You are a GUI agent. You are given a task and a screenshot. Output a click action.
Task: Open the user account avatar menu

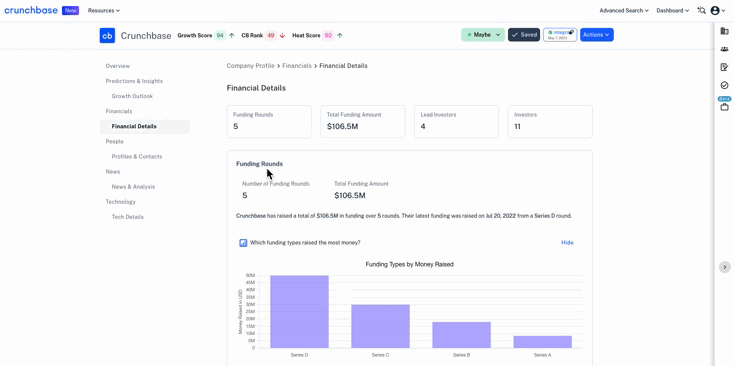coord(718,10)
